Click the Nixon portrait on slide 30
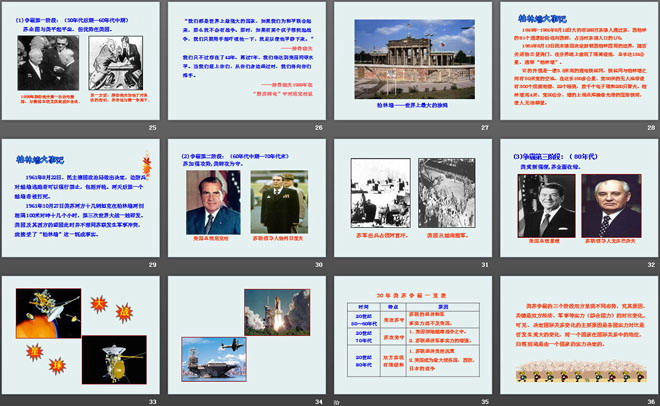Image resolution: width=660 pixels, height=406 pixels. point(213,202)
